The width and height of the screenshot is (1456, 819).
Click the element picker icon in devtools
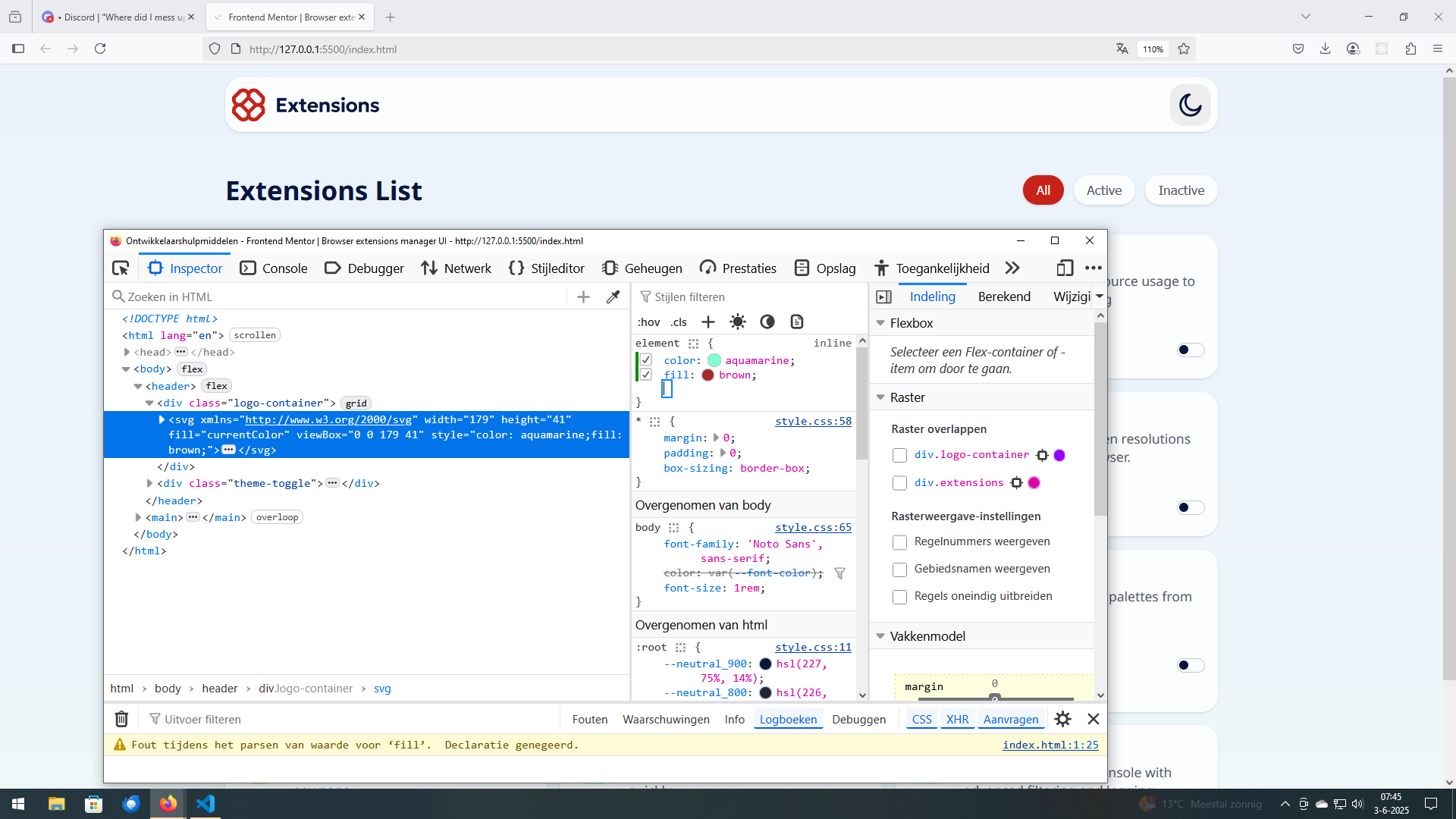point(121,268)
